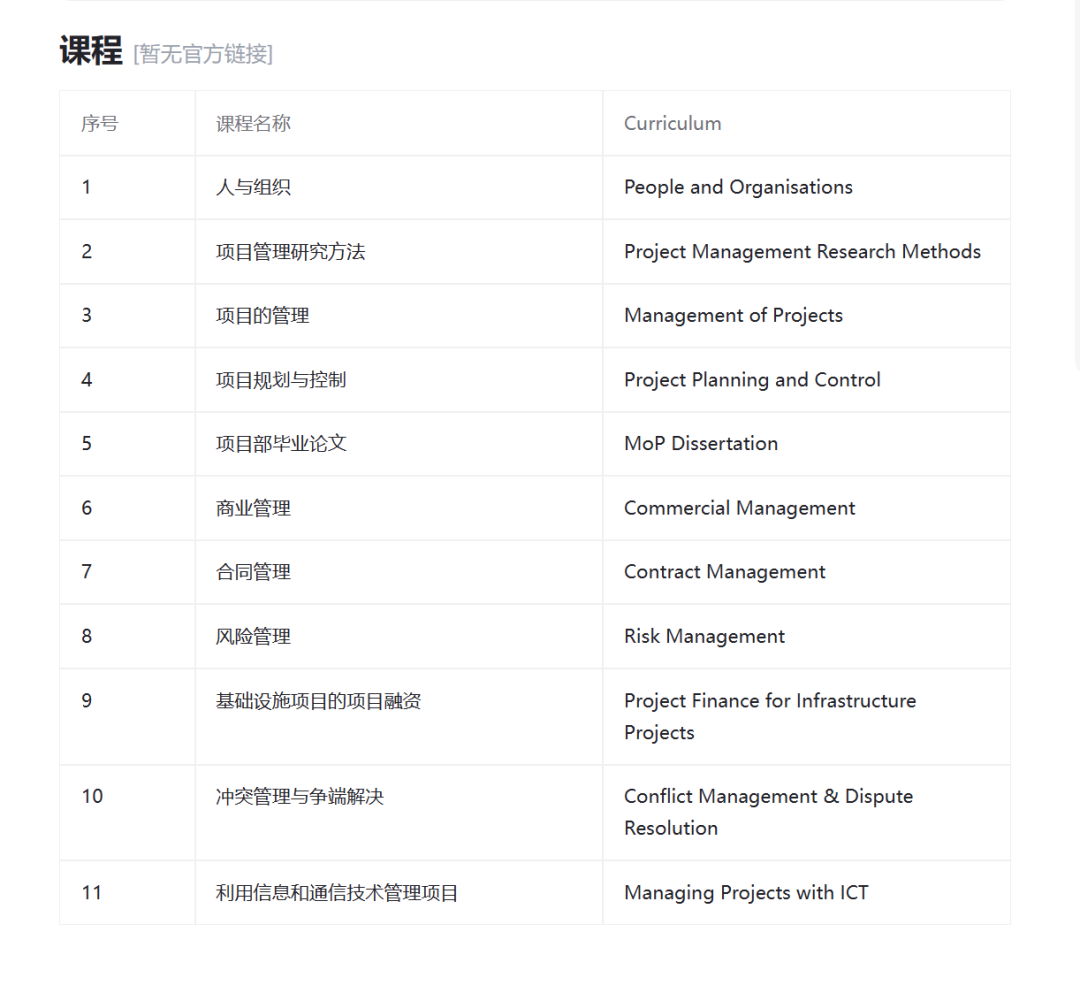Click the 商业管理 course name
1080x993 pixels.
(x=253, y=508)
